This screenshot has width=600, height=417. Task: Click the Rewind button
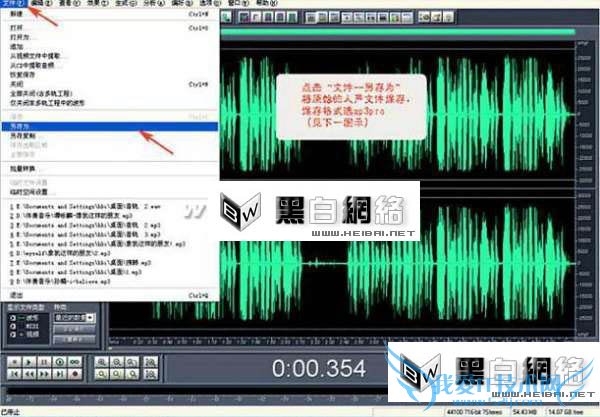[29, 374]
